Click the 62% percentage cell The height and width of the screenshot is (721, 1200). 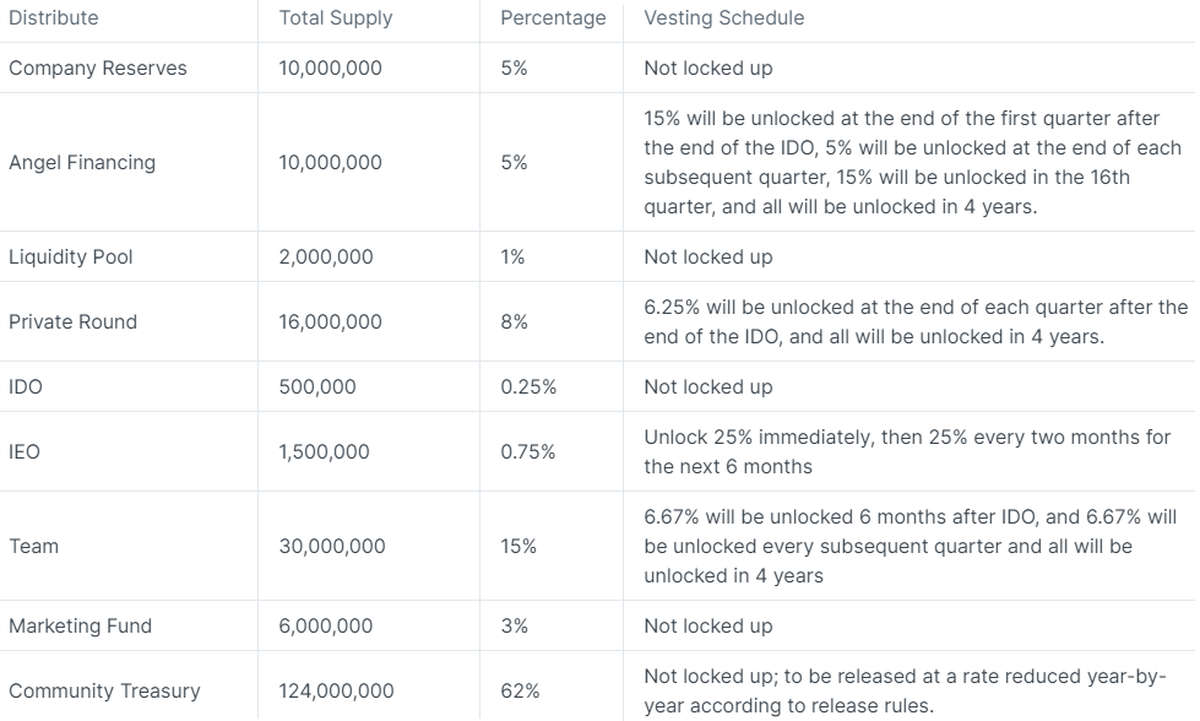[520, 691]
